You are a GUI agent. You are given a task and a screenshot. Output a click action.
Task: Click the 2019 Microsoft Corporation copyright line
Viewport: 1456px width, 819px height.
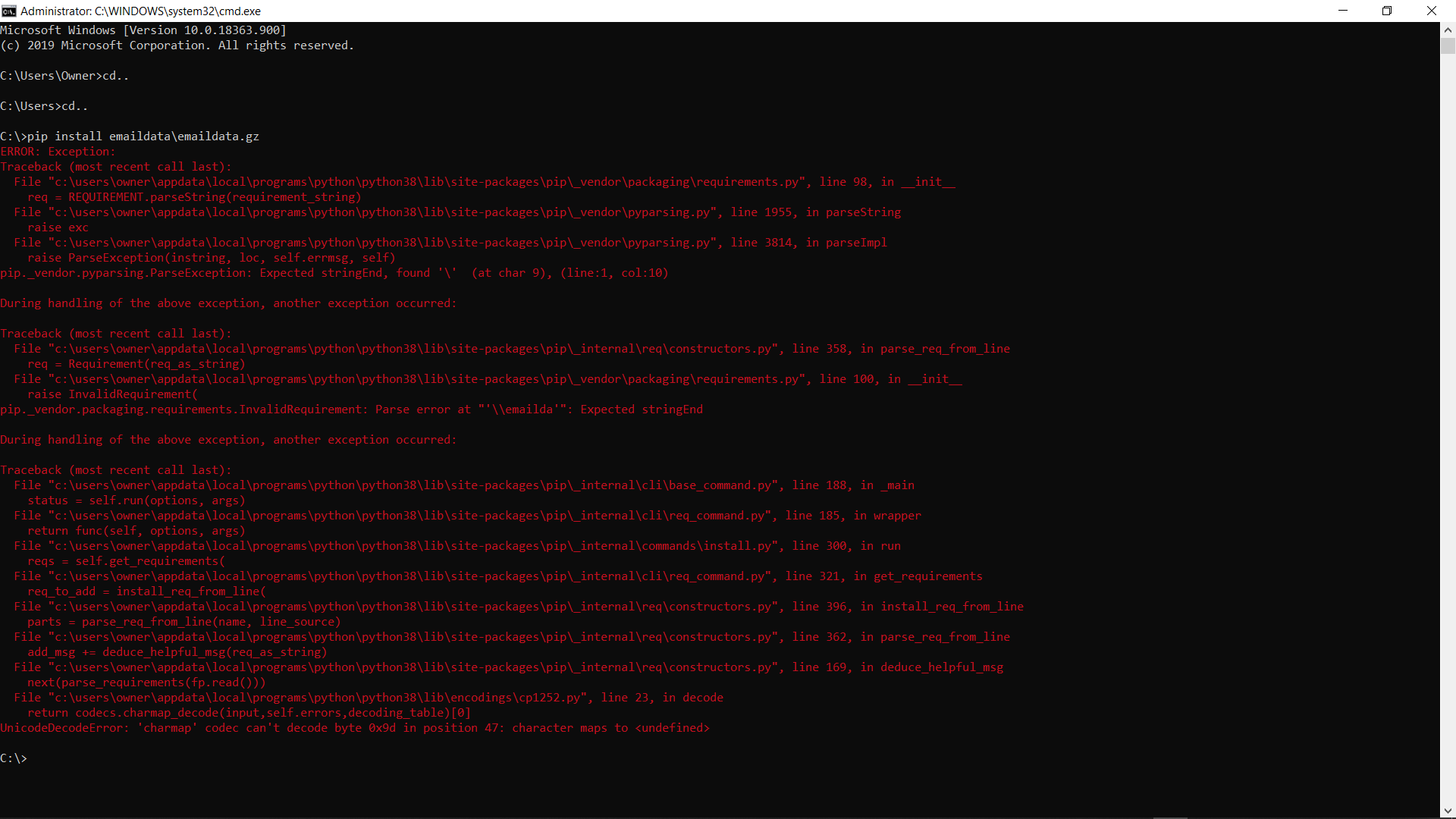point(177,45)
